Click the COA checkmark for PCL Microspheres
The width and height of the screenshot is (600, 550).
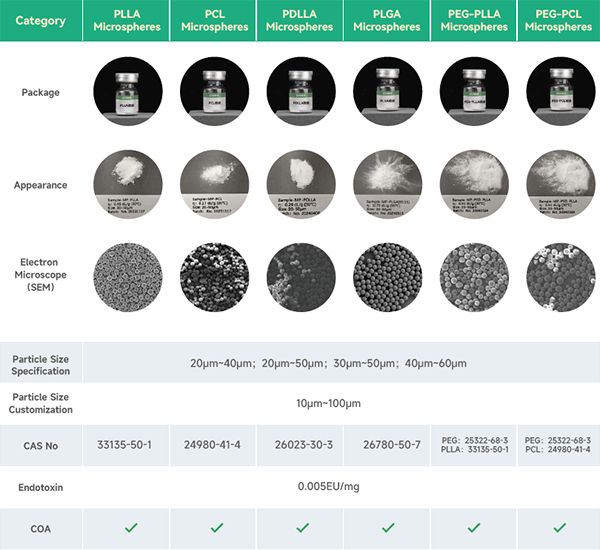[212, 527]
